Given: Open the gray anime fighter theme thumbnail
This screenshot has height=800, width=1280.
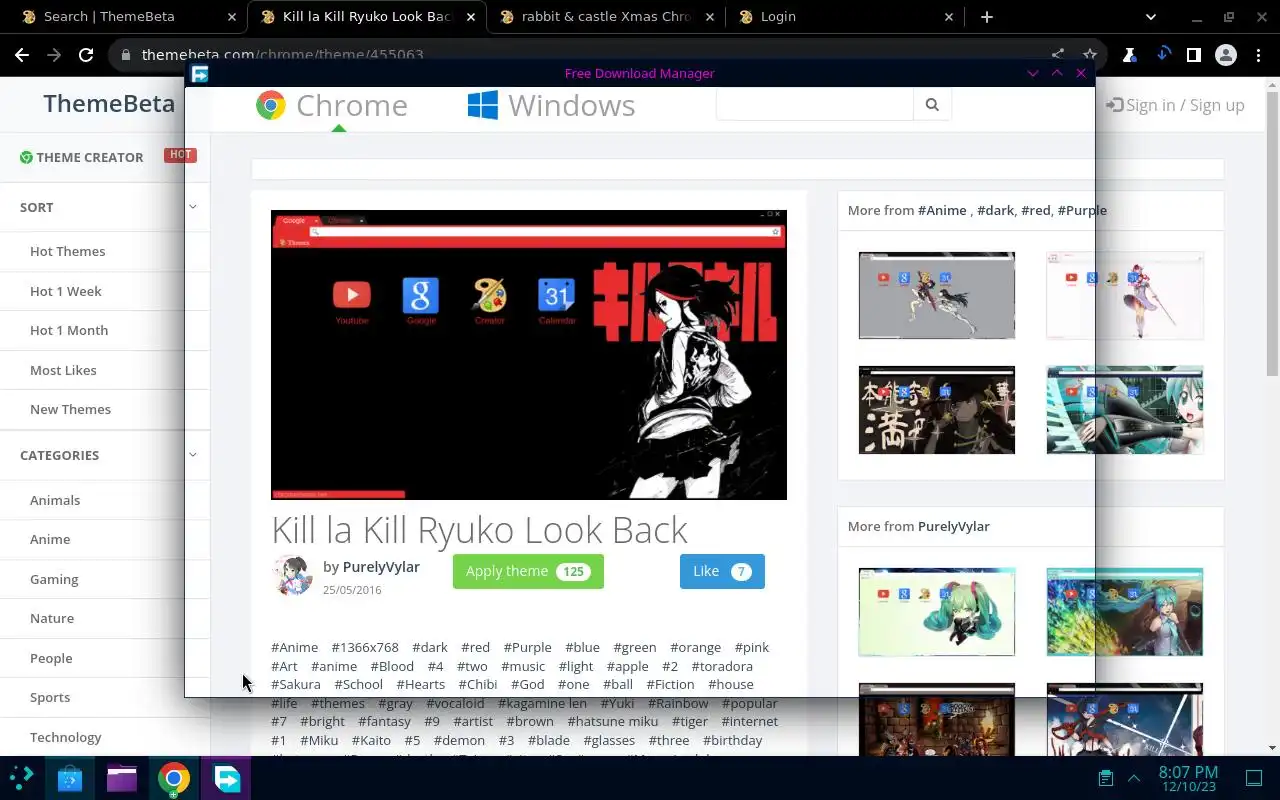Looking at the screenshot, I should coord(937,295).
